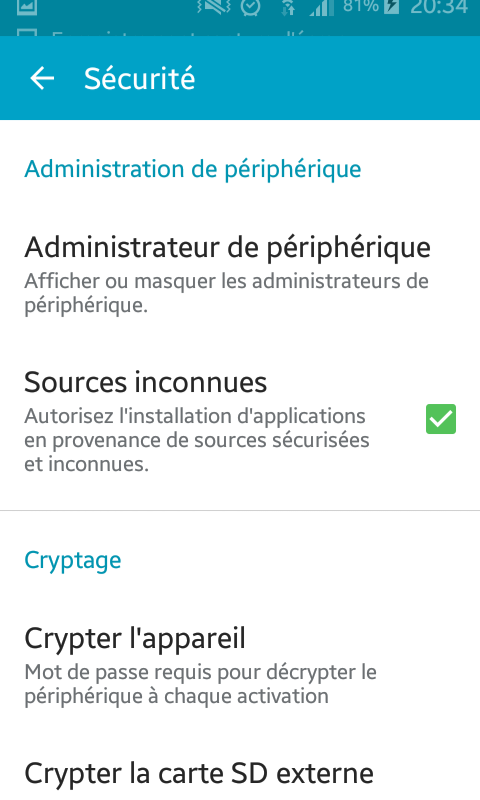The image size is (480, 800).
Task: Tap the mobile data arrows icon
Action: [289, 7]
